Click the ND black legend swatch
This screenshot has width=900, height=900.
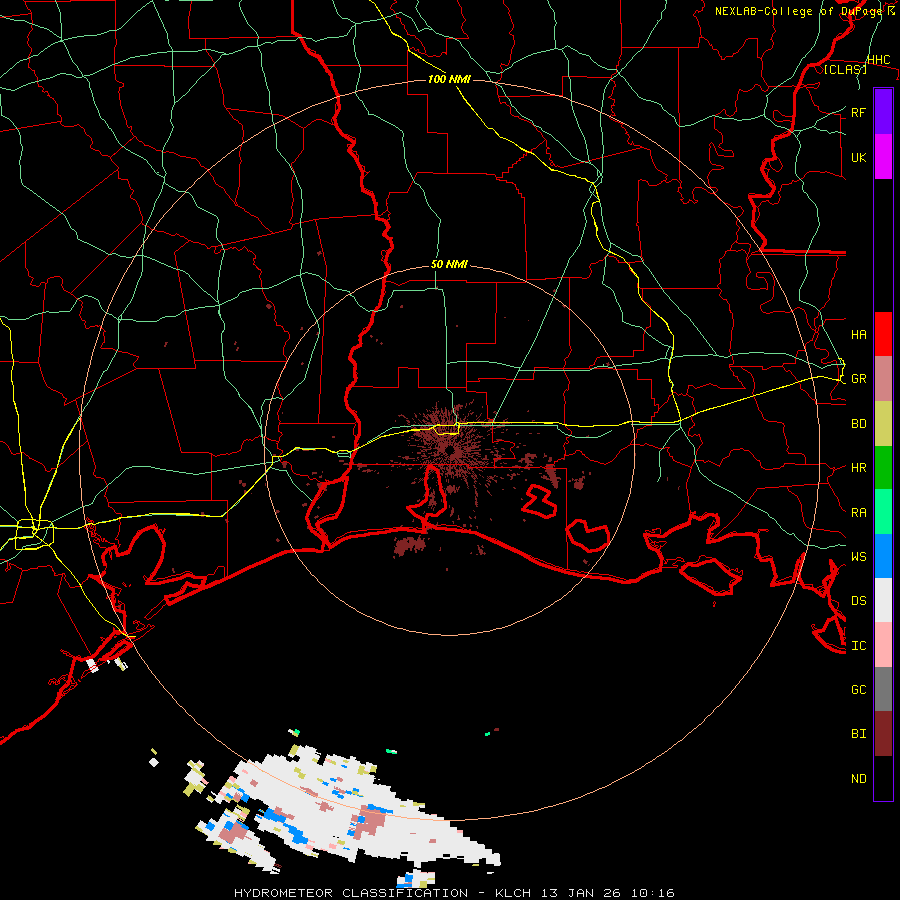point(883,778)
